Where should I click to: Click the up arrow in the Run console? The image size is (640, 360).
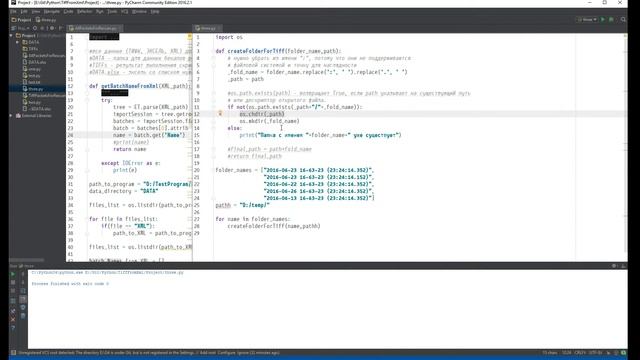click(x=23, y=274)
